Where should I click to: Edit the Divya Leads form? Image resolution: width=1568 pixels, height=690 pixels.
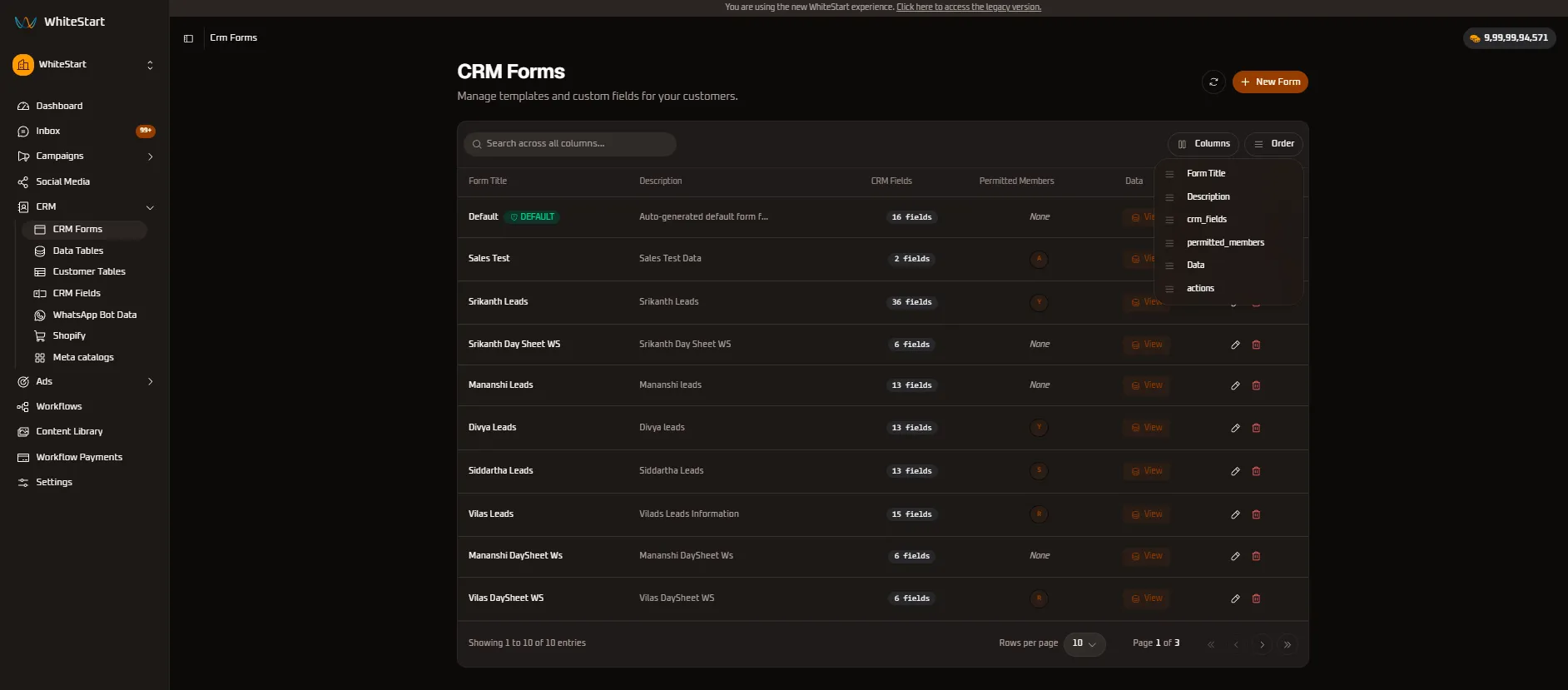click(1235, 428)
